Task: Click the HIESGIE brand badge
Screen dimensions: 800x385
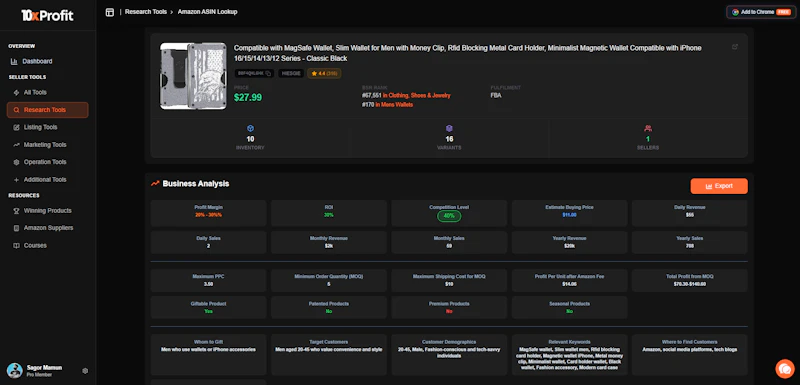Action: point(291,73)
